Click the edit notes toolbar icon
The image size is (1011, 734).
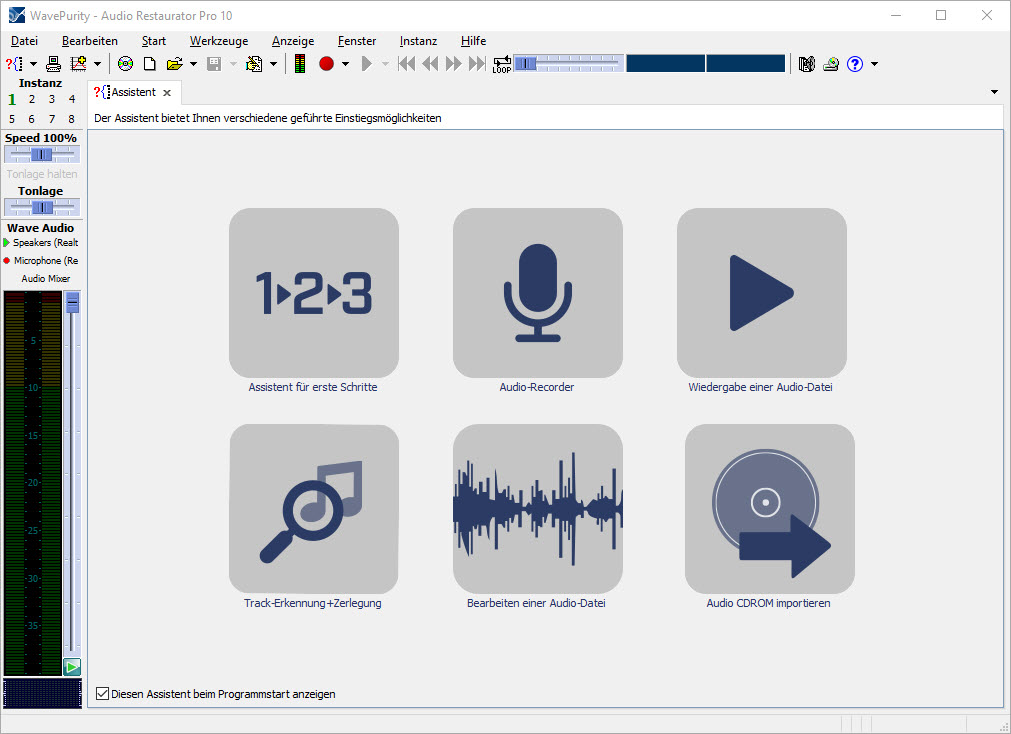click(x=254, y=64)
